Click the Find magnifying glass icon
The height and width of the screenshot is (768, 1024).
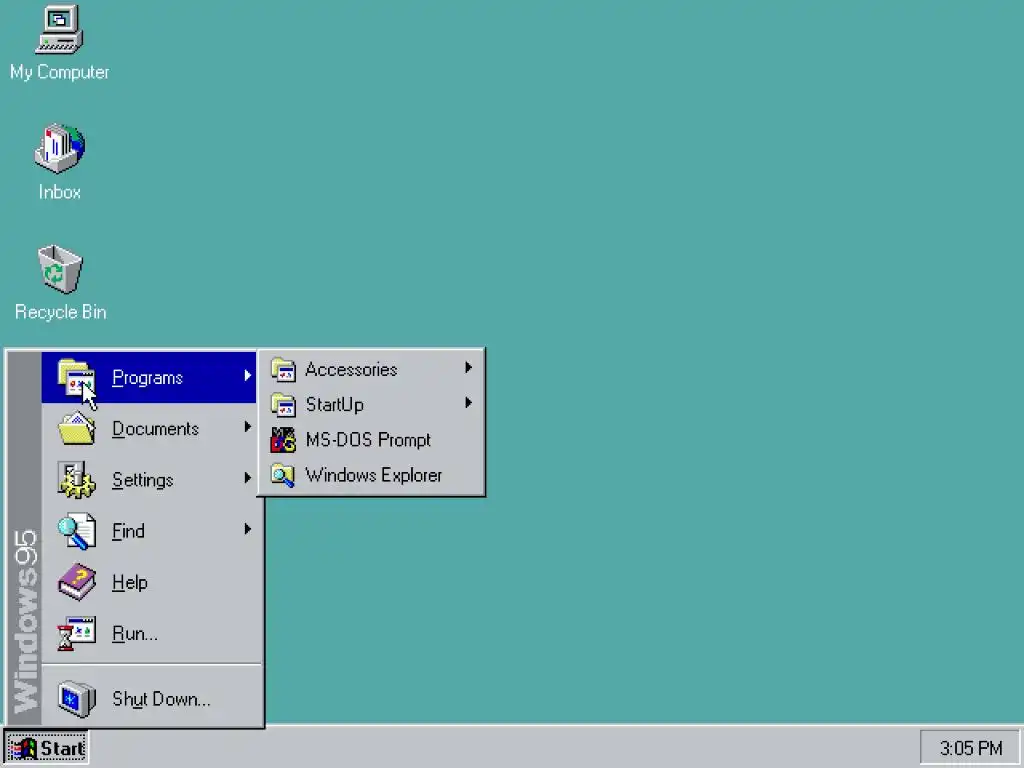click(76, 531)
